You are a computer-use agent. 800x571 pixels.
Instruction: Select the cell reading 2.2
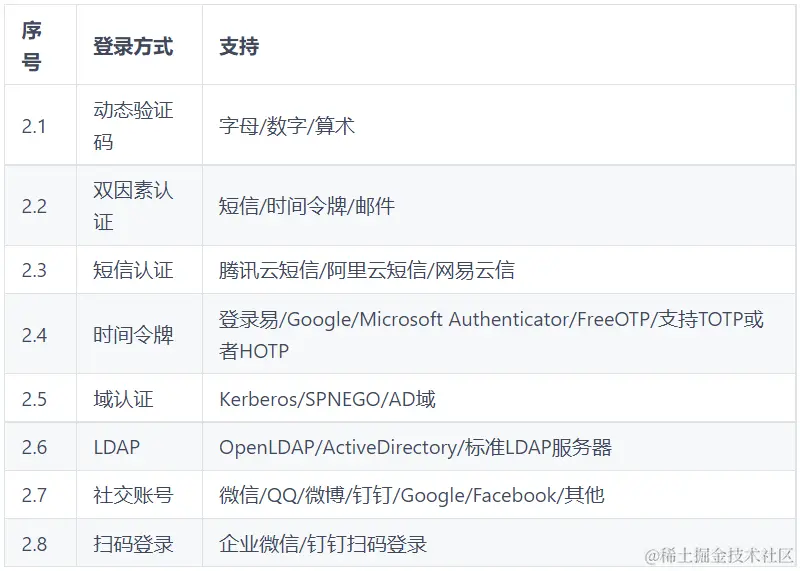(x=40, y=205)
